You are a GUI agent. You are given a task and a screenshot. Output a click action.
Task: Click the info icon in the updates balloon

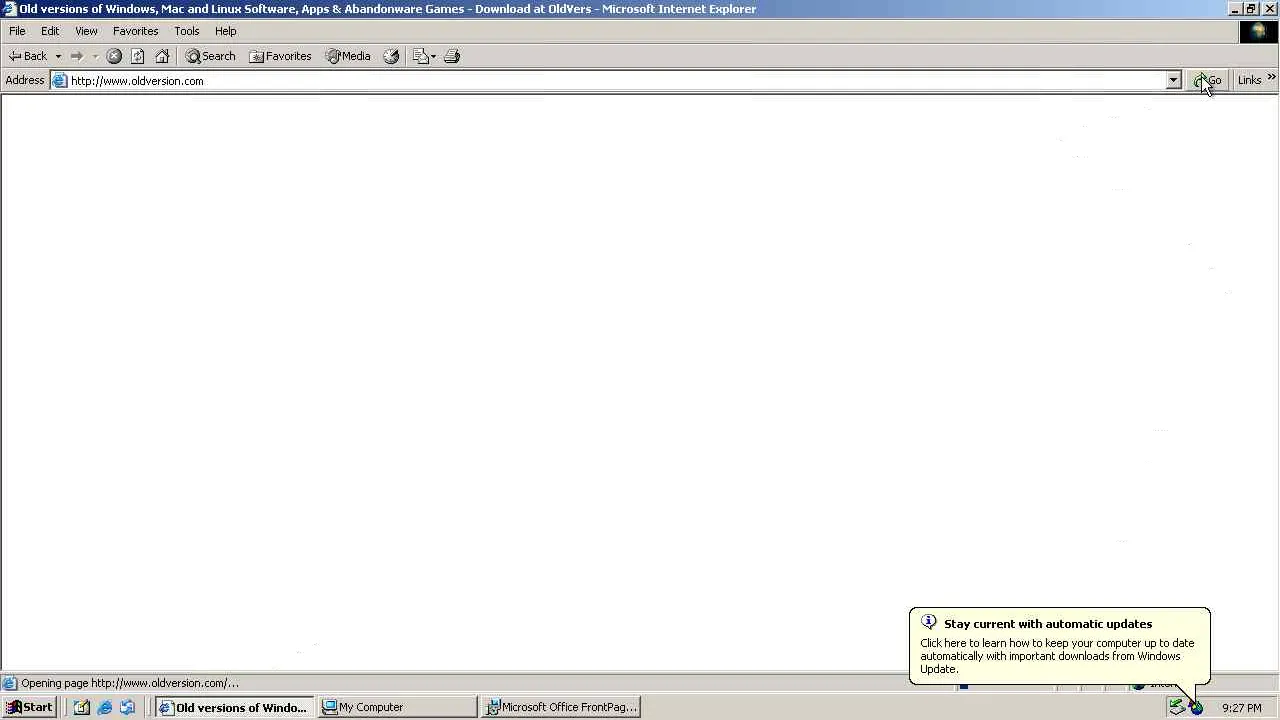click(928, 622)
